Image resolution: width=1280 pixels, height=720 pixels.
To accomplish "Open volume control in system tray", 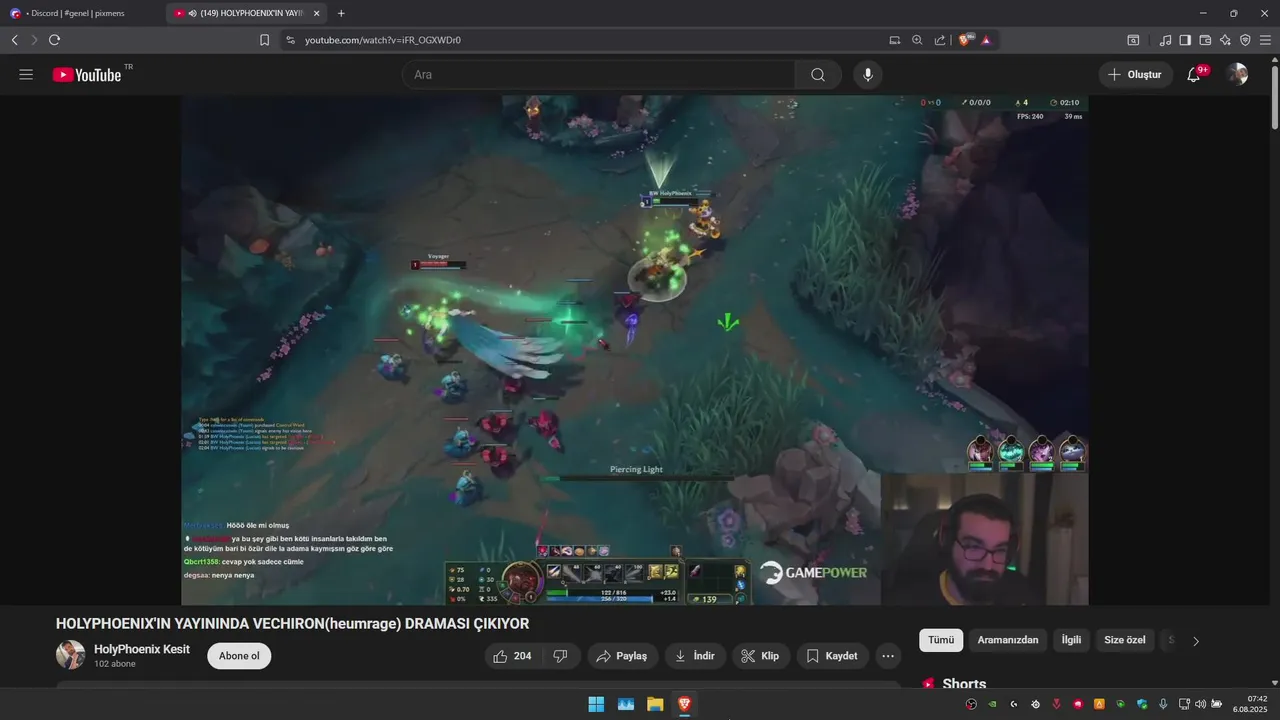I will pos(1200,704).
